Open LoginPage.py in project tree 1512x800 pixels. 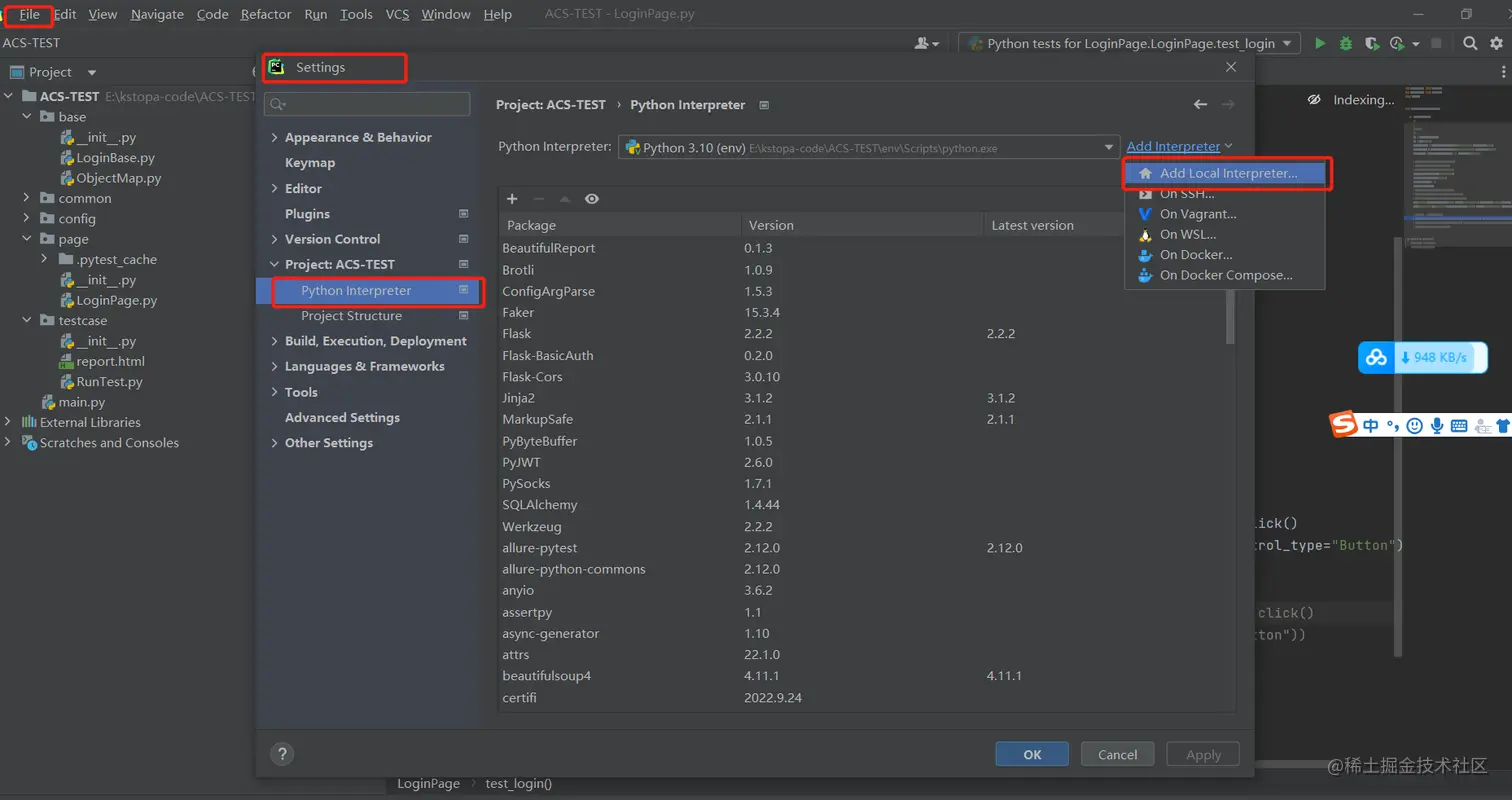pyautogui.click(x=117, y=300)
